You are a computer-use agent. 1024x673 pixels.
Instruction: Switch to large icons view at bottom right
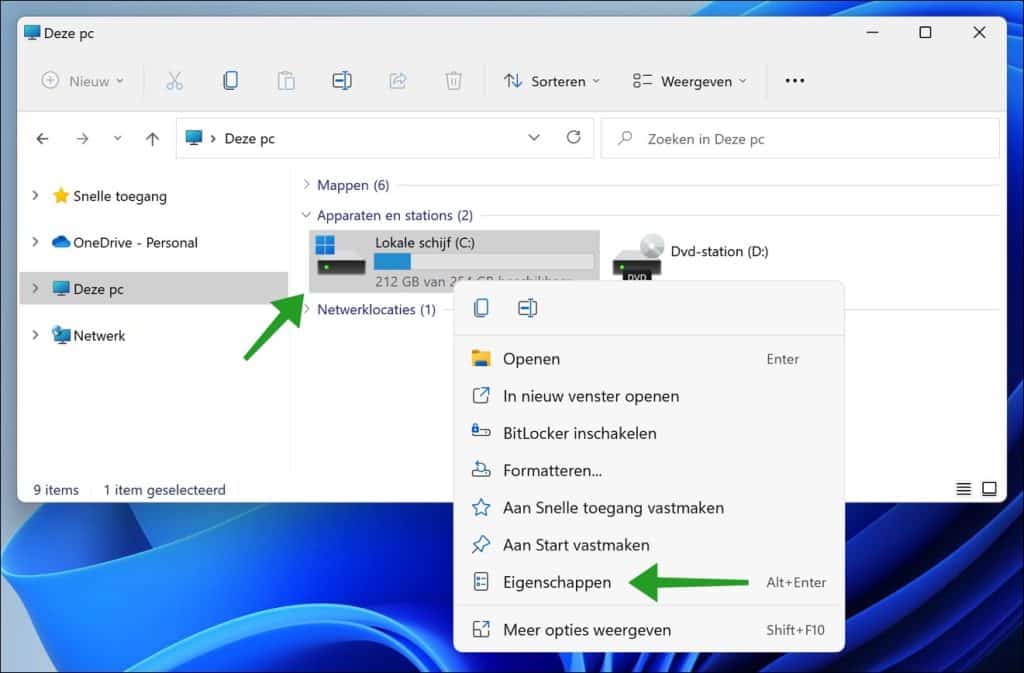988,489
